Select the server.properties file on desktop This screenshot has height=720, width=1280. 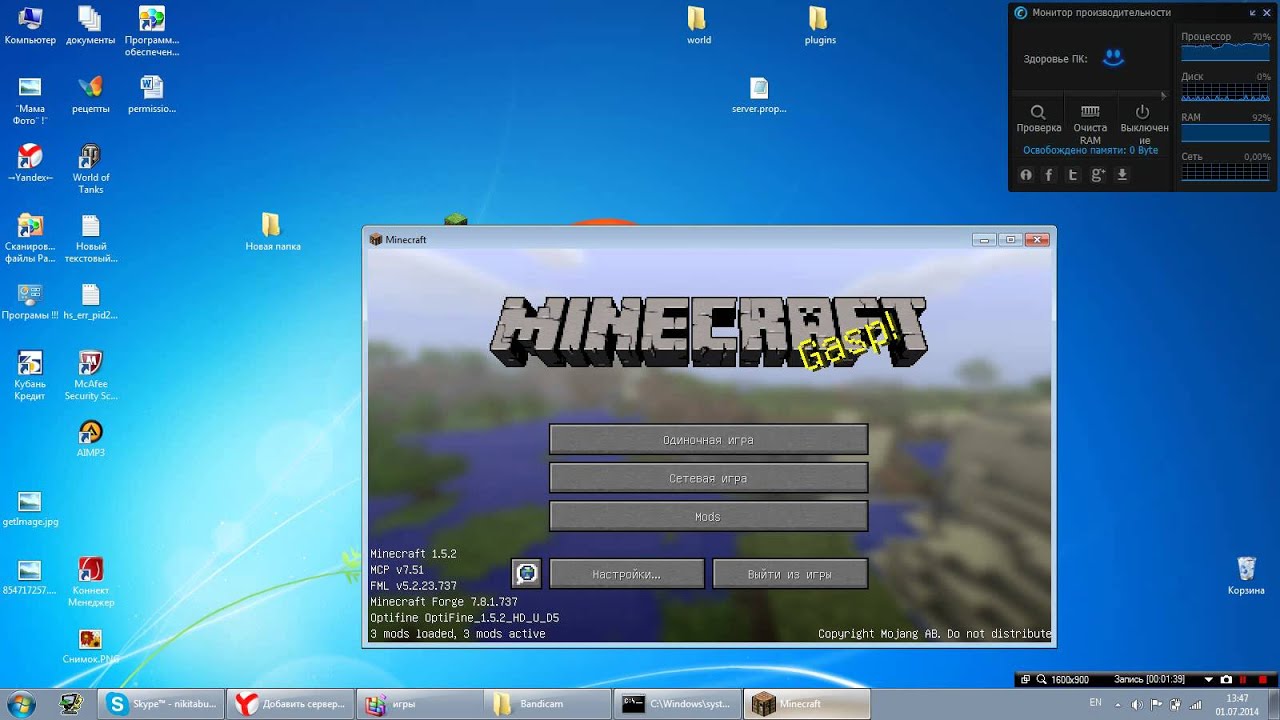(x=759, y=95)
